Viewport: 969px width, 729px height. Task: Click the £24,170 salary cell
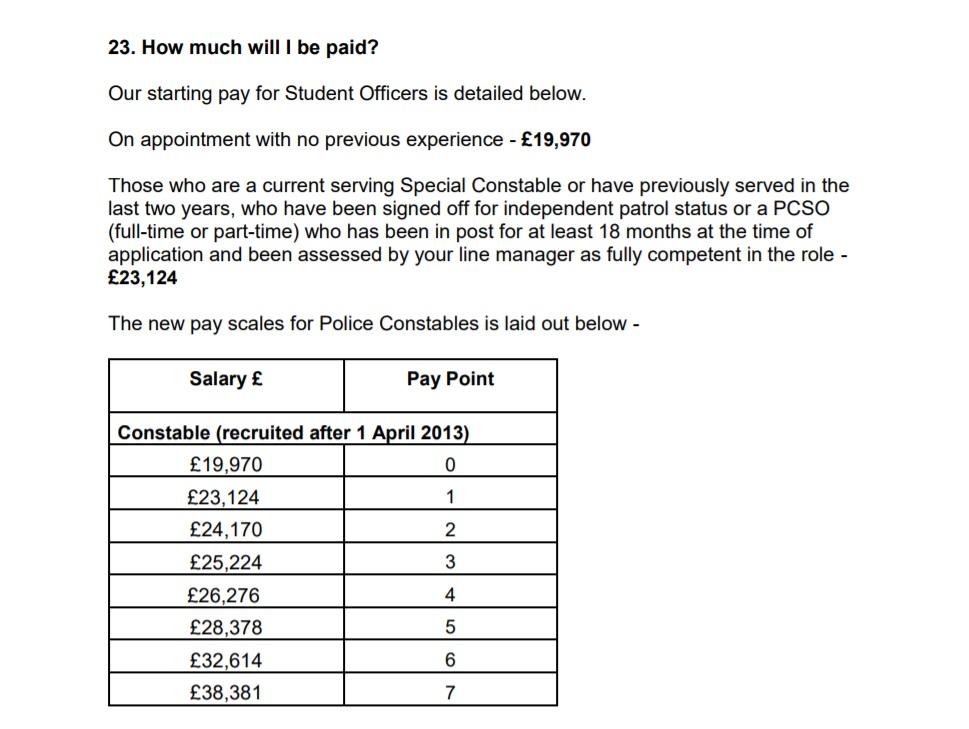[225, 530]
